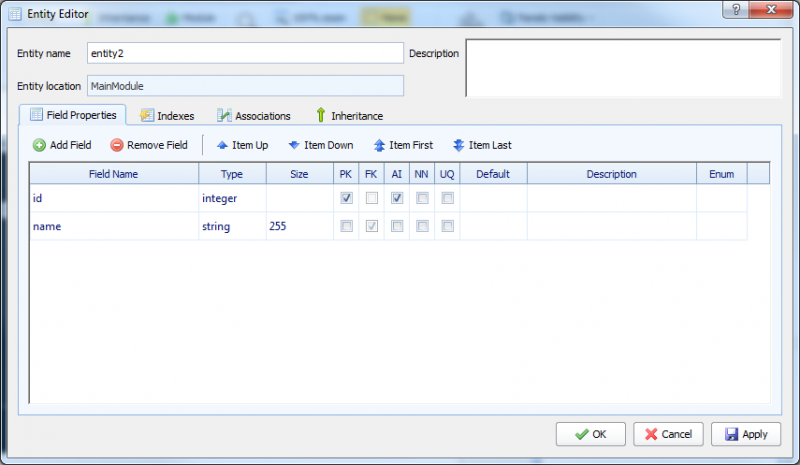
Task: Click the Apply button
Action: [748, 434]
